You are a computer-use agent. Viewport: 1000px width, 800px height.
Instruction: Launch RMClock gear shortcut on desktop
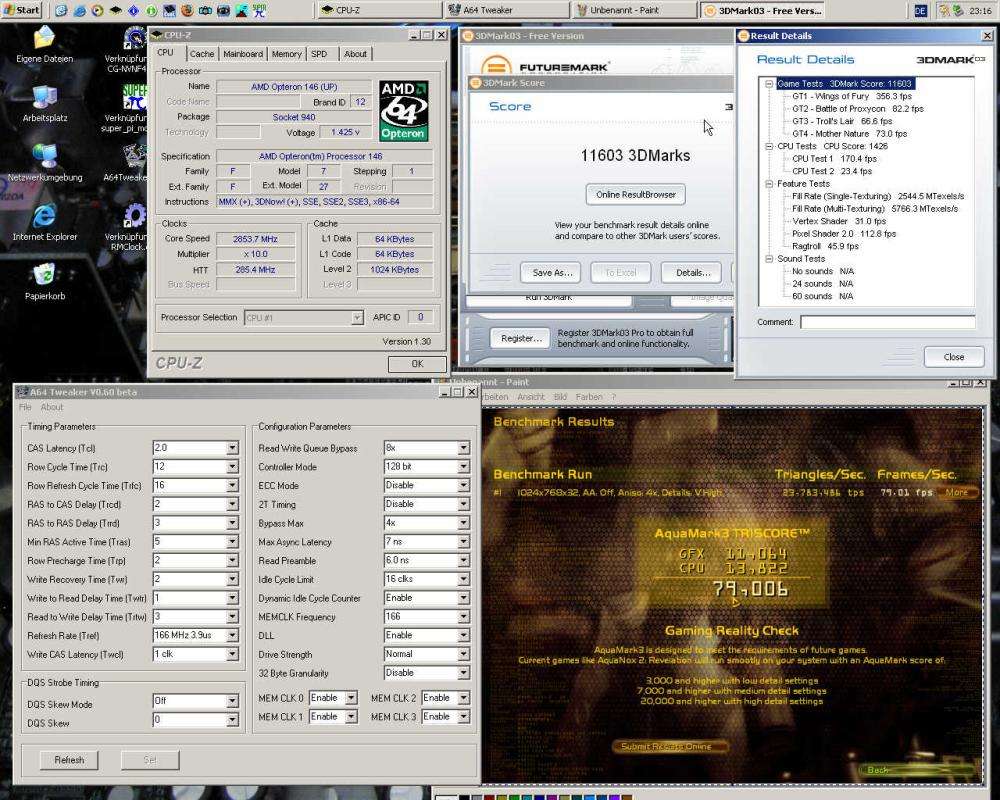click(126, 226)
